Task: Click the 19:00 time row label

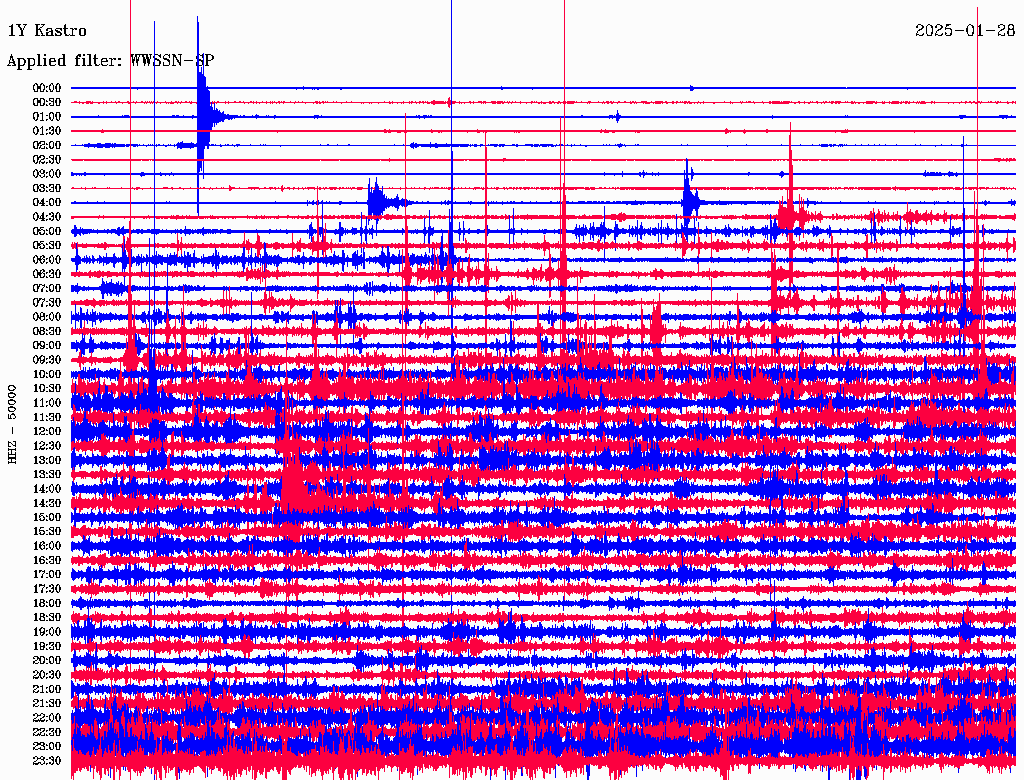Action: click(x=47, y=632)
